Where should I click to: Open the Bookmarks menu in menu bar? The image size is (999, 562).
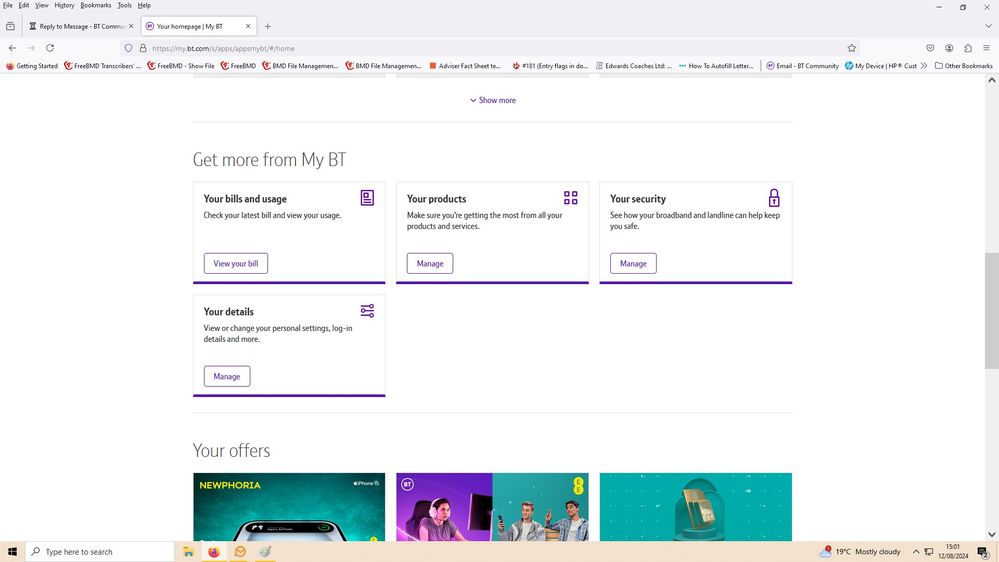(x=96, y=5)
